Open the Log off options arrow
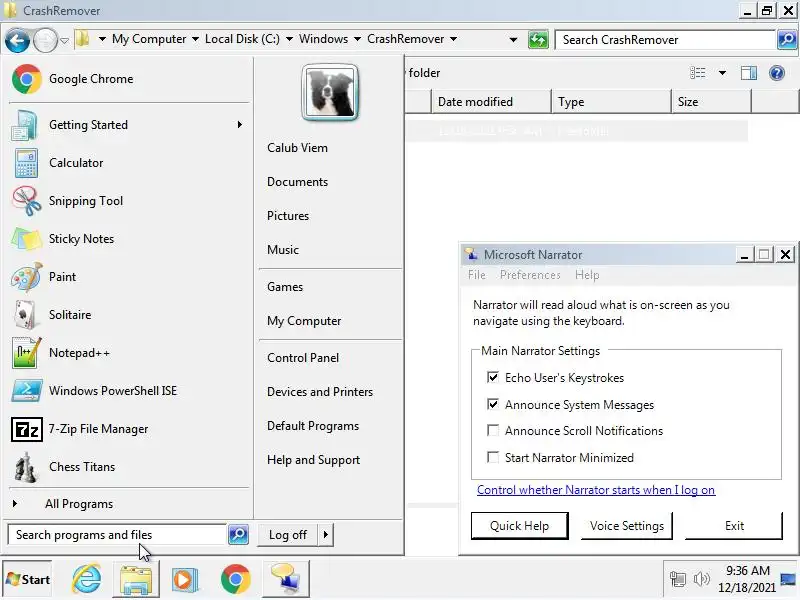Image resolution: width=800 pixels, height=600 pixels. 326,535
